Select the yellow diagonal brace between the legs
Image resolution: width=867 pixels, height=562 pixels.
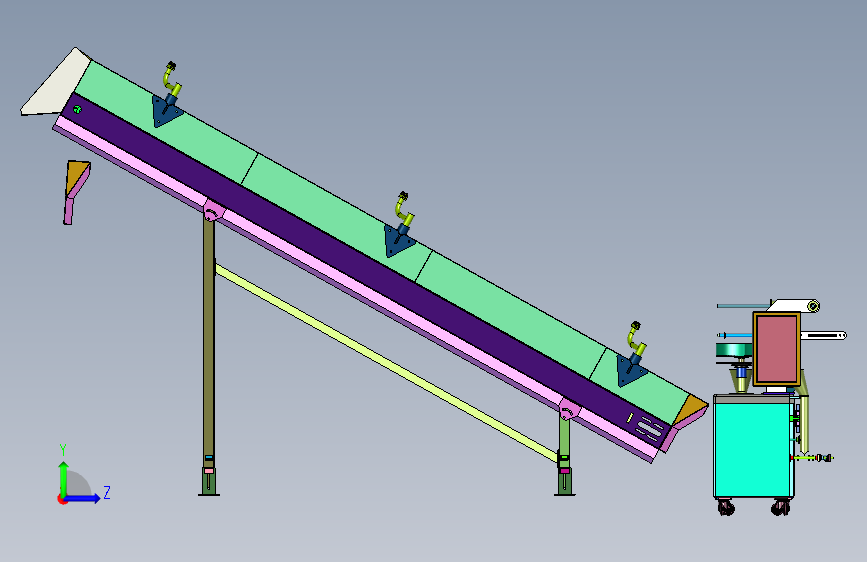tap(386, 363)
